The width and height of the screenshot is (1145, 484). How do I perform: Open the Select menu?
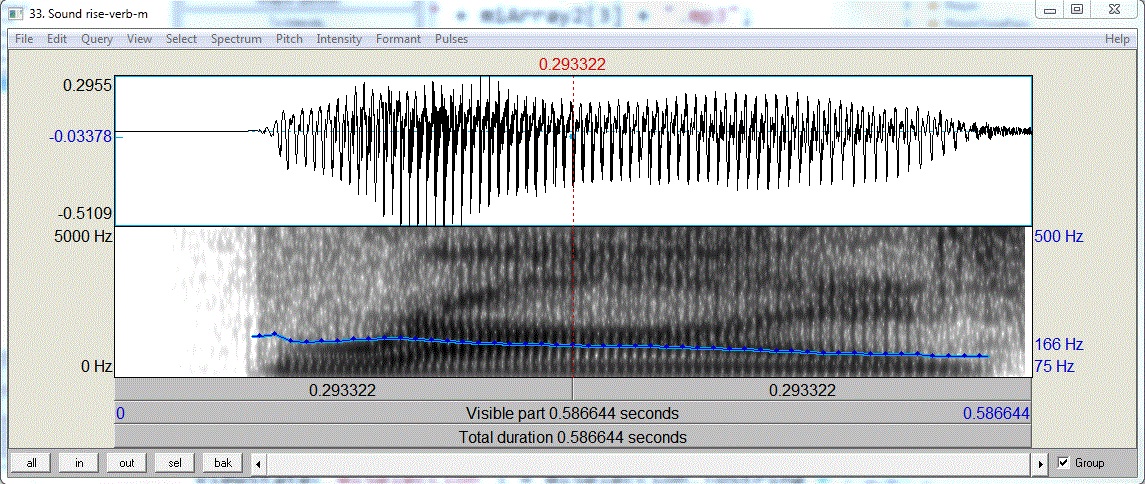click(182, 39)
